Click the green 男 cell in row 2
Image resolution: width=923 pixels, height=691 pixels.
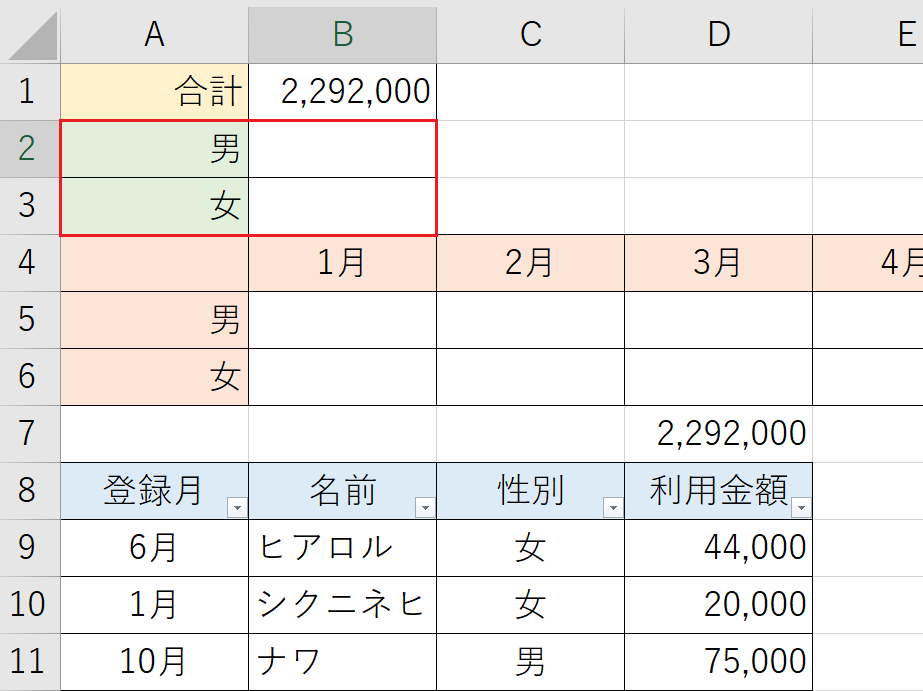point(154,149)
